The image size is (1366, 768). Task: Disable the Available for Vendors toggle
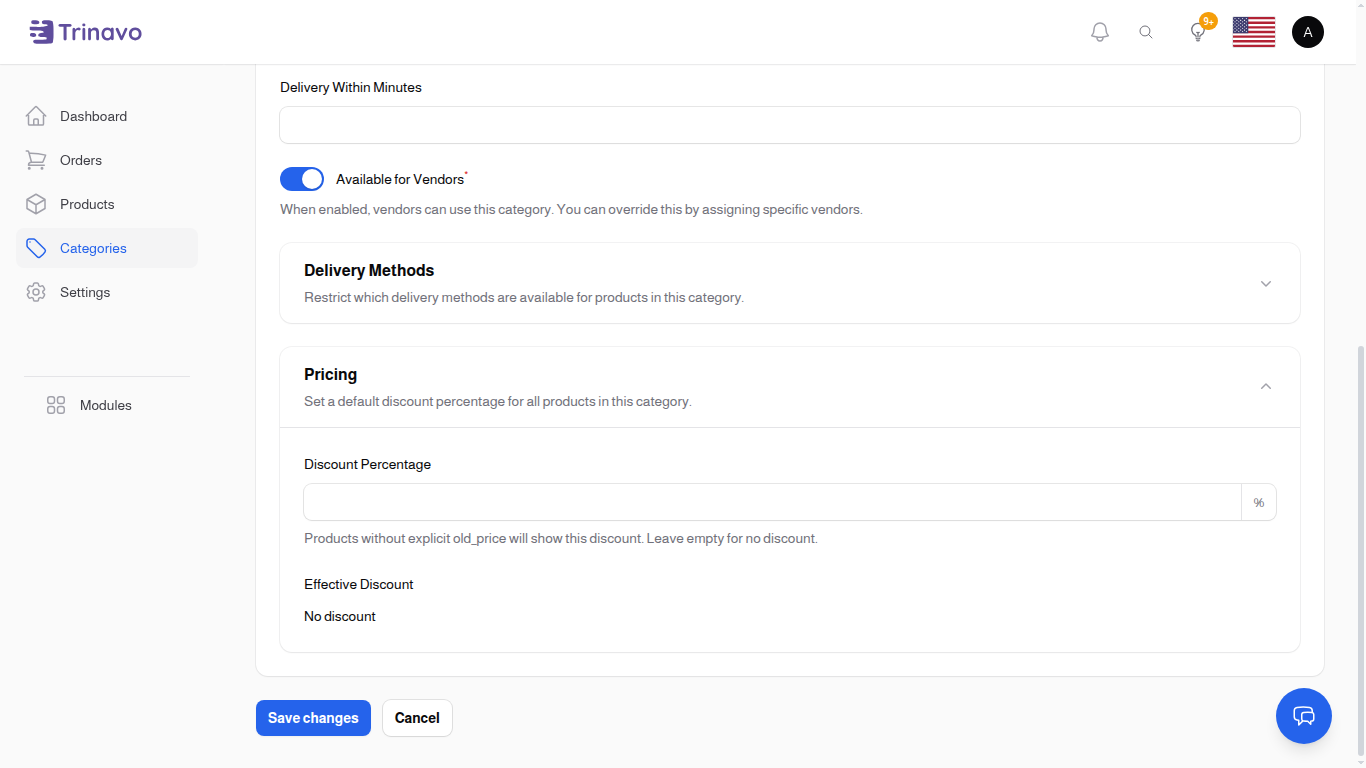[301, 178]
